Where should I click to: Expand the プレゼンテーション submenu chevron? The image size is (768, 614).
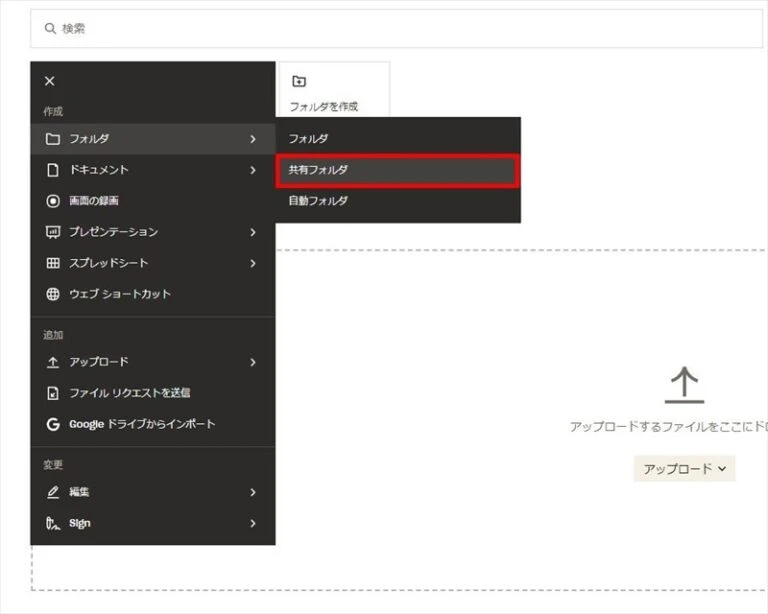point(253,232)
